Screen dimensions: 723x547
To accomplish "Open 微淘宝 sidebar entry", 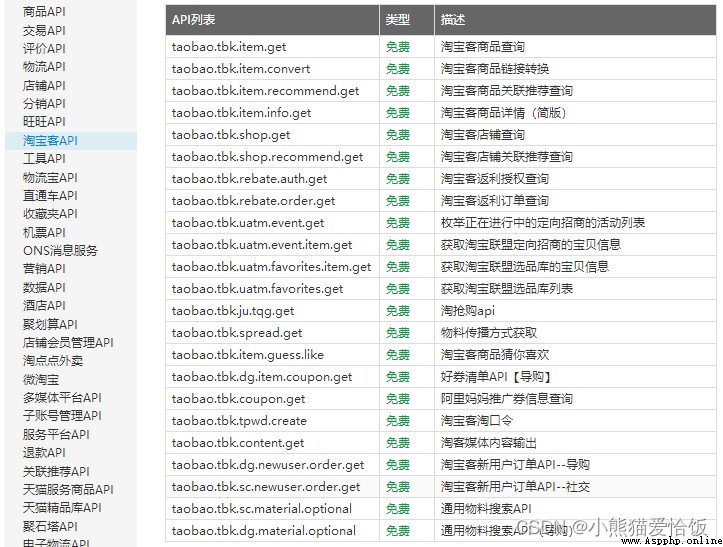I will click(41, 379).
